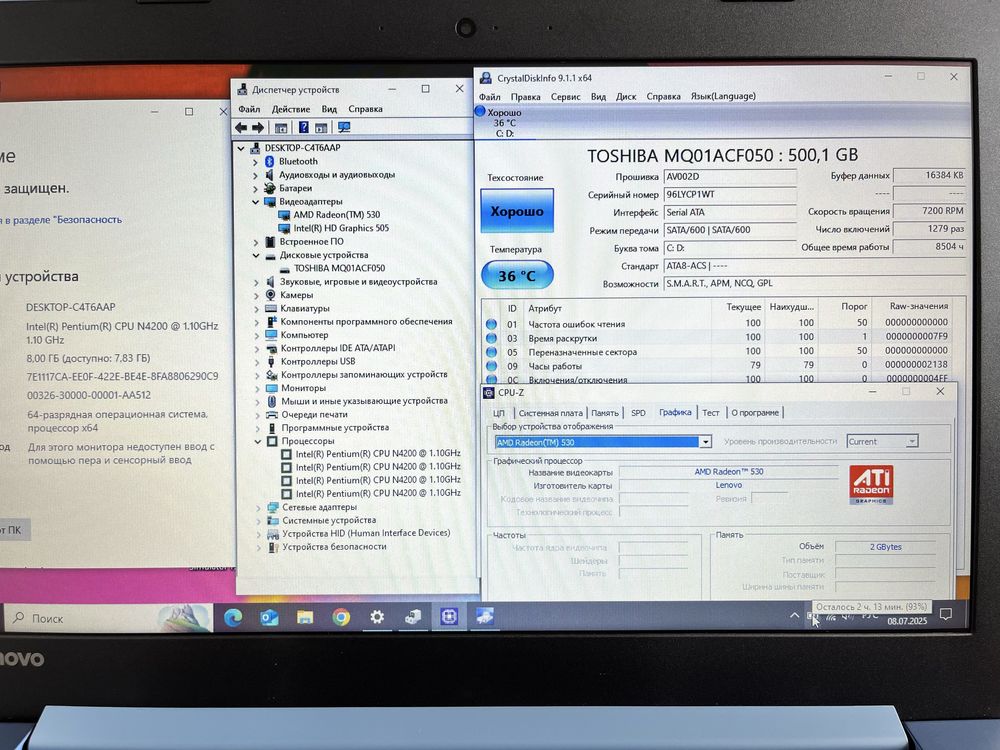Click the Bluetooth icon in the device tree

(x=270, y=161)
